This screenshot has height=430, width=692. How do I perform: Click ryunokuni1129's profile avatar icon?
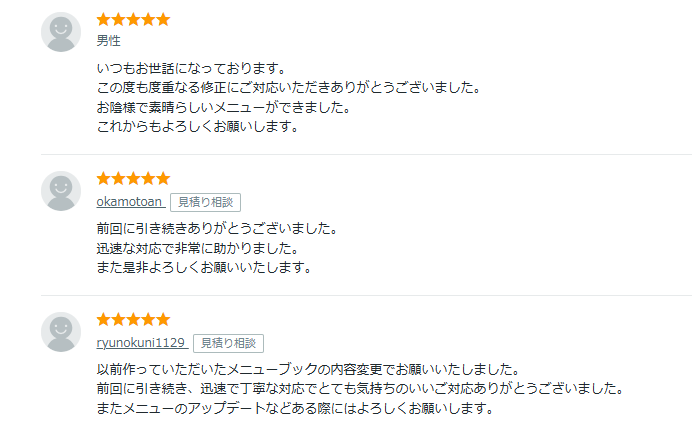coord(61,332)
